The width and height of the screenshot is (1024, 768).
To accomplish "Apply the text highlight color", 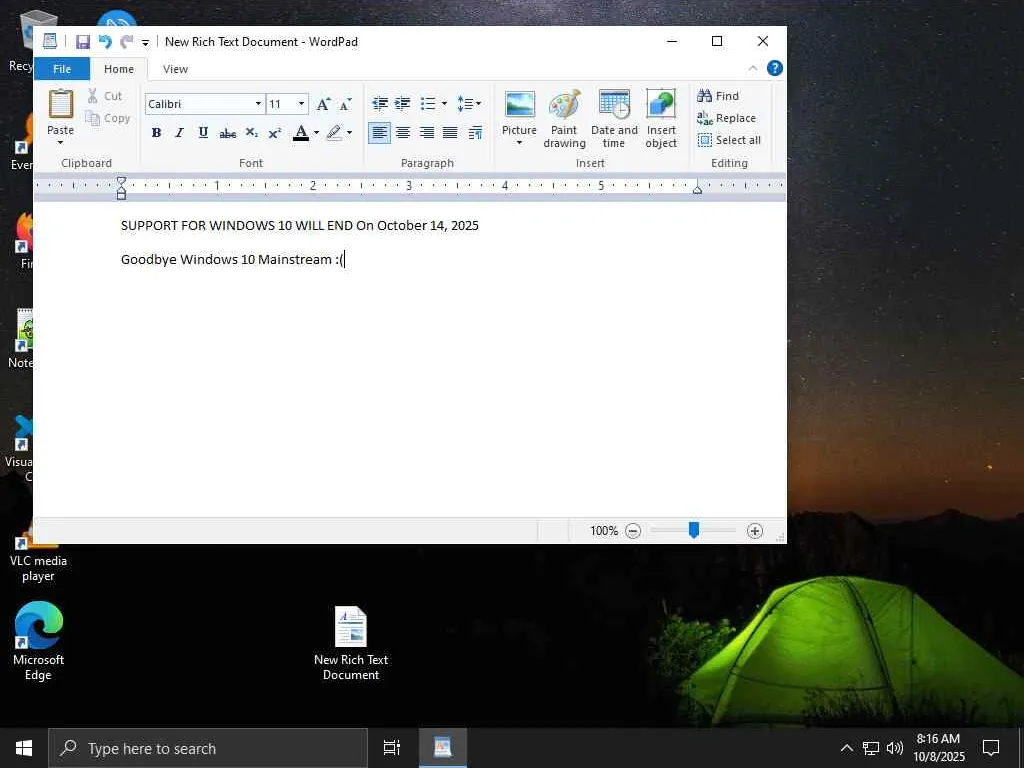I will (334, 133).
